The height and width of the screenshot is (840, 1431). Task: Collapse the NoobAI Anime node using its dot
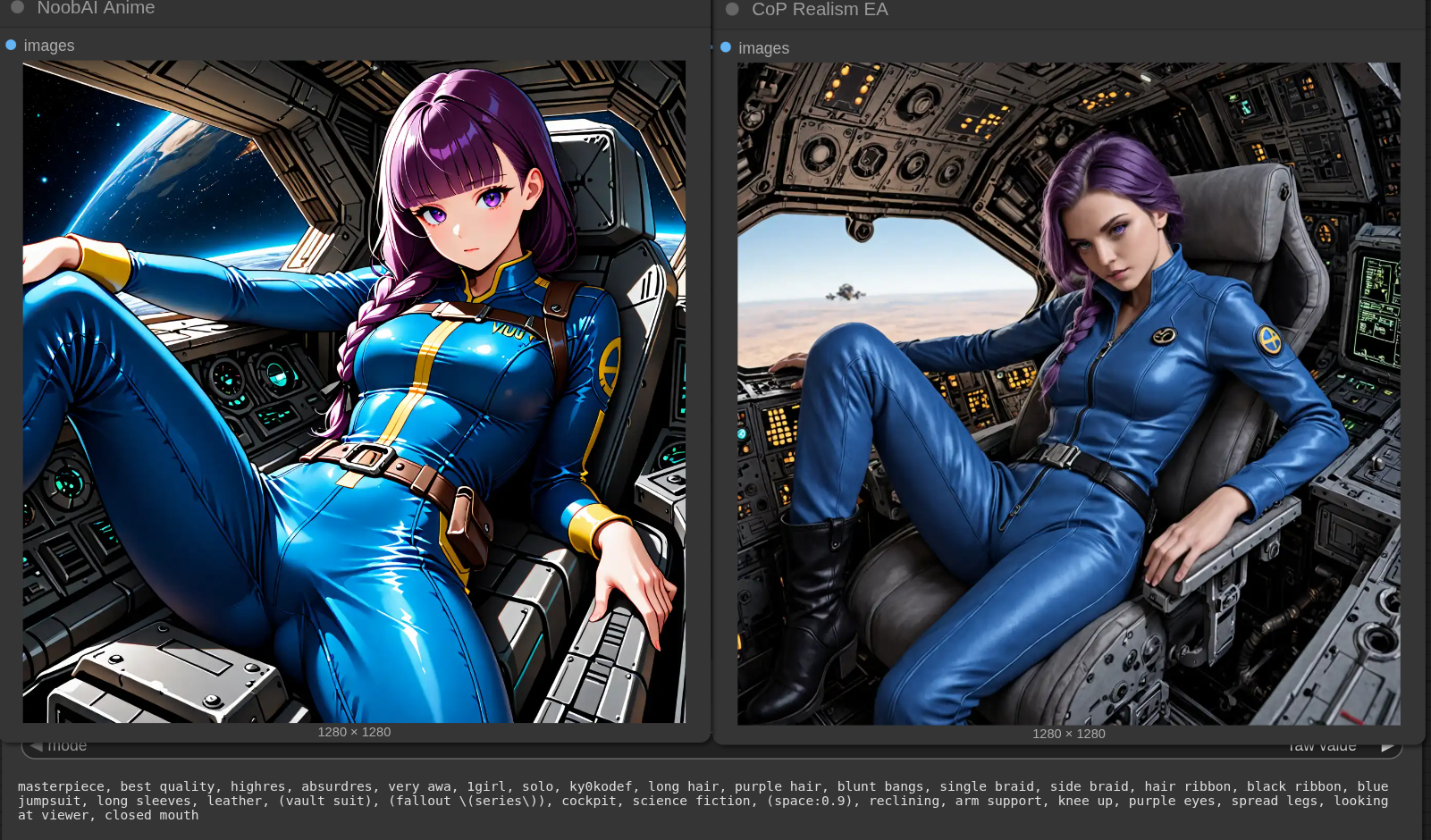(17, 7)
